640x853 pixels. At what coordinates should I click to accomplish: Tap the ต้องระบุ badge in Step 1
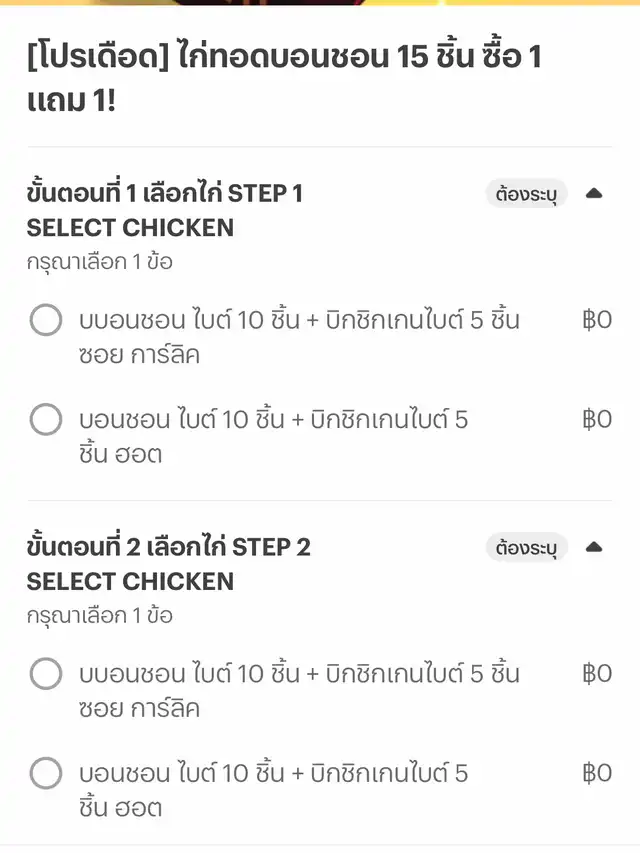[x=527, y=193]
